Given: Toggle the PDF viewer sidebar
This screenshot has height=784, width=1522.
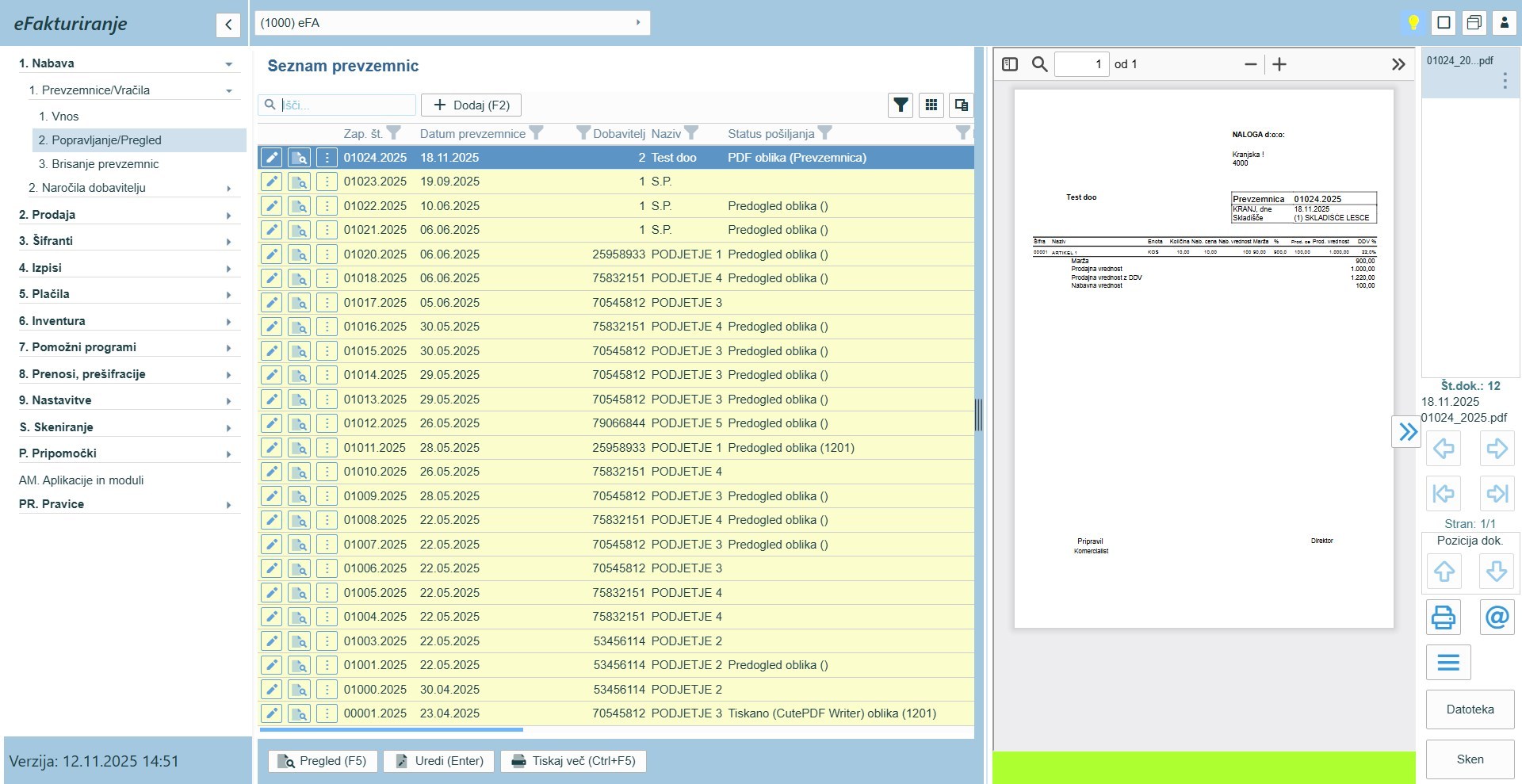Looking at the screenshot, I should point(1010,64).
